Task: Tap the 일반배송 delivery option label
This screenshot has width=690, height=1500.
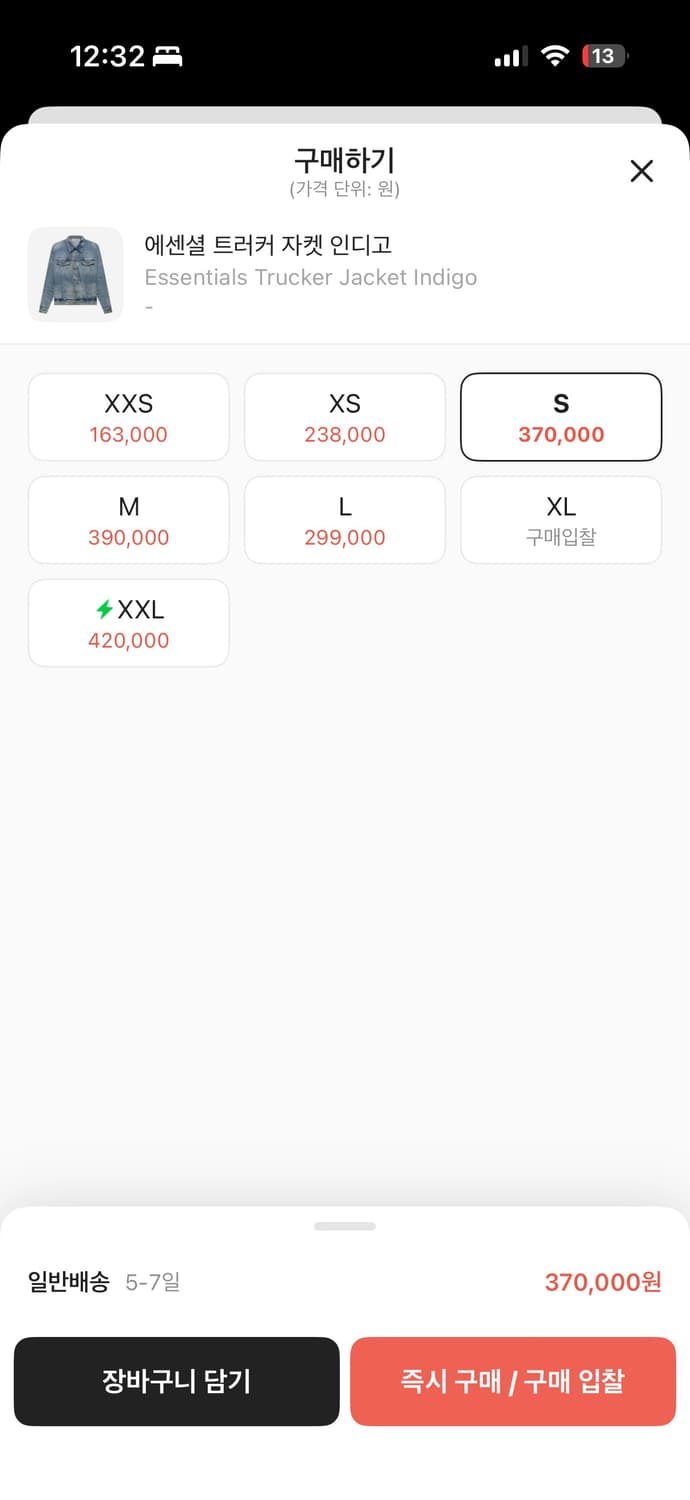Action: [x=69, y=1282]
